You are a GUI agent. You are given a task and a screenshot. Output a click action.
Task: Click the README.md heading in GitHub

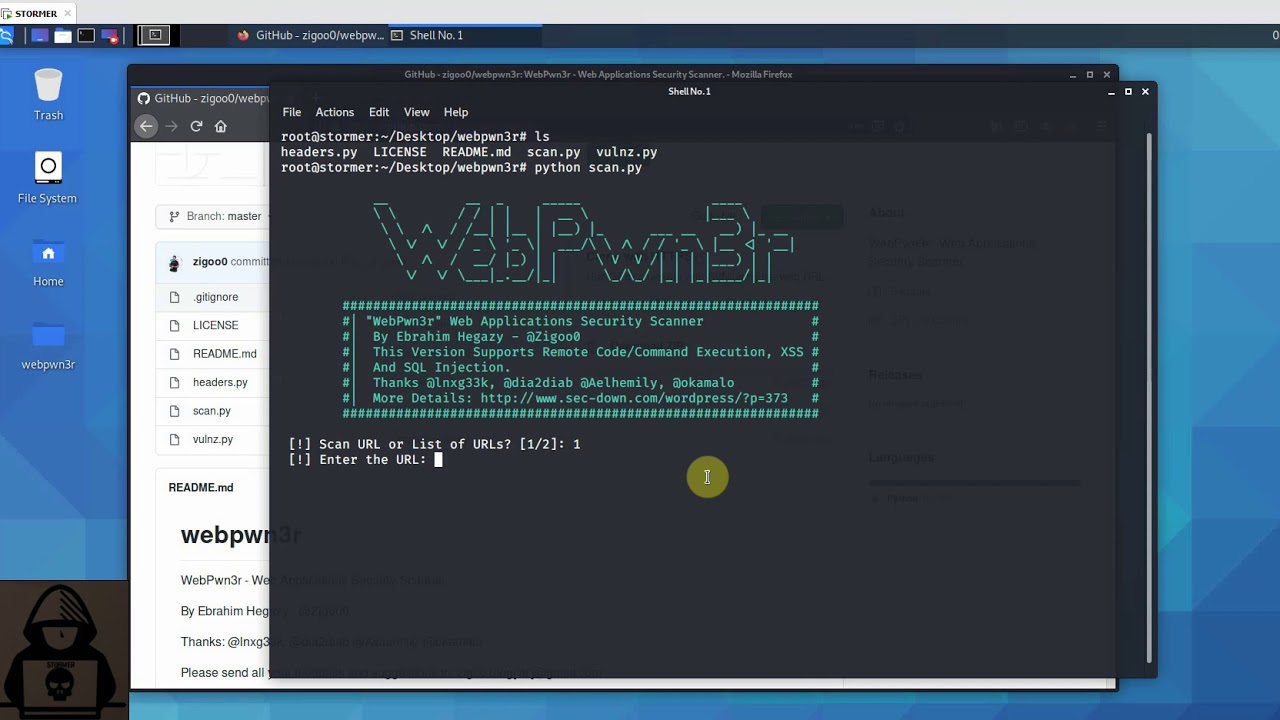[201, 488]
